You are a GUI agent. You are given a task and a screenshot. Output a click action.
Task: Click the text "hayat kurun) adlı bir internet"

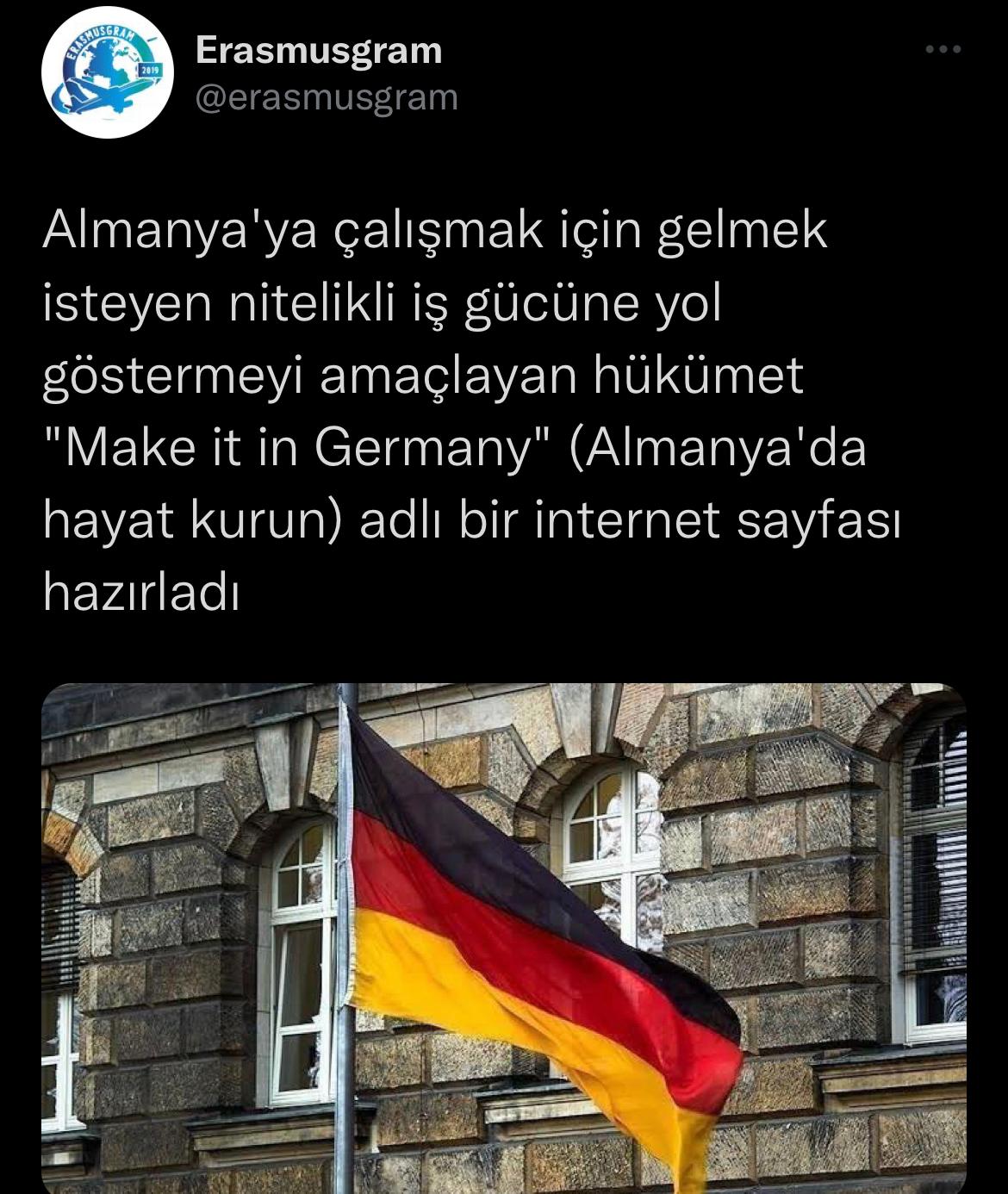pos(381,520)
